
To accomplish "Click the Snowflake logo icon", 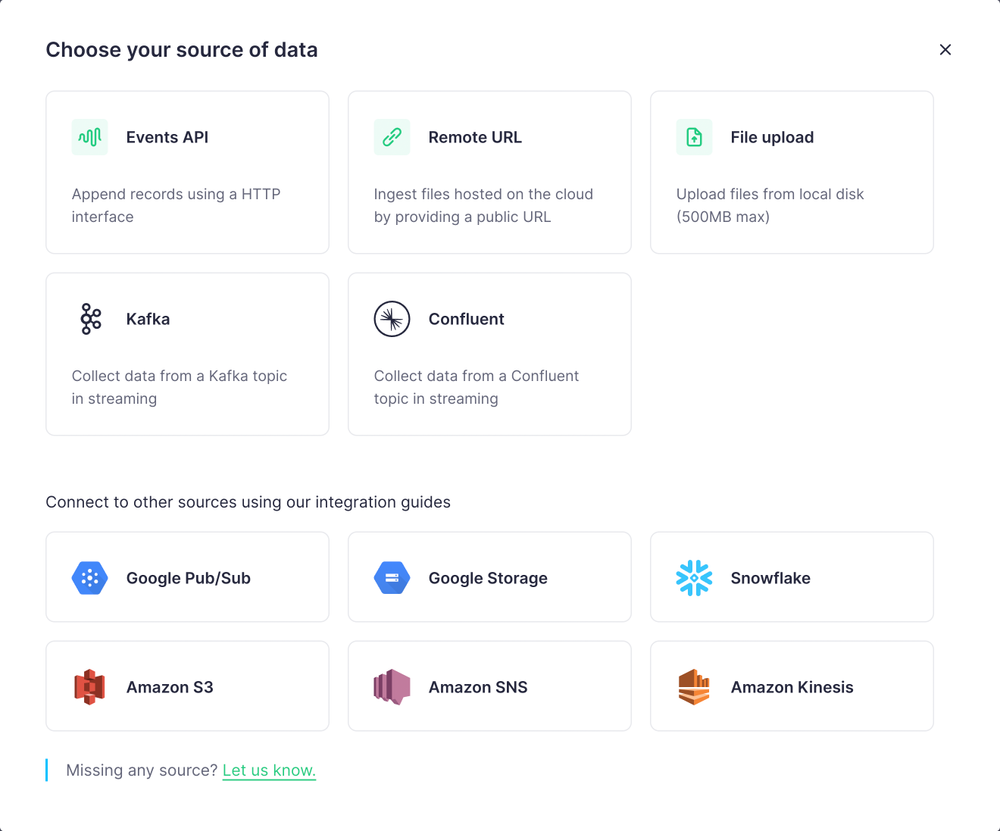I will tap(694, 578).
